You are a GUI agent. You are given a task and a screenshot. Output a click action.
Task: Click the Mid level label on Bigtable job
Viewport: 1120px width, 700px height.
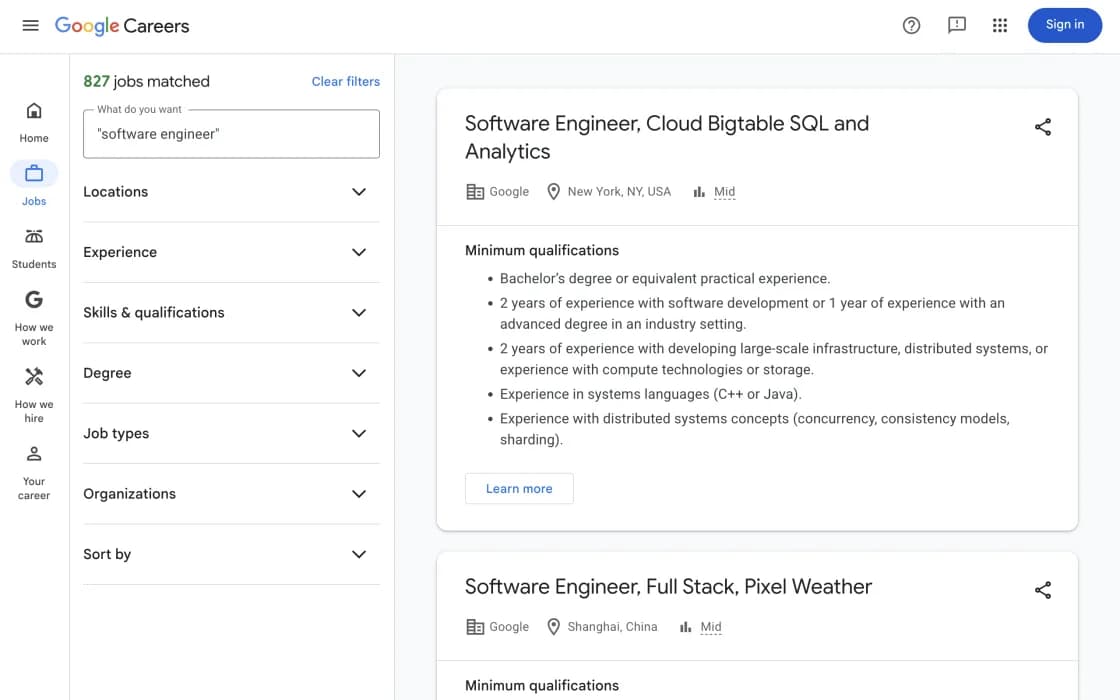(x=724, y=191)
